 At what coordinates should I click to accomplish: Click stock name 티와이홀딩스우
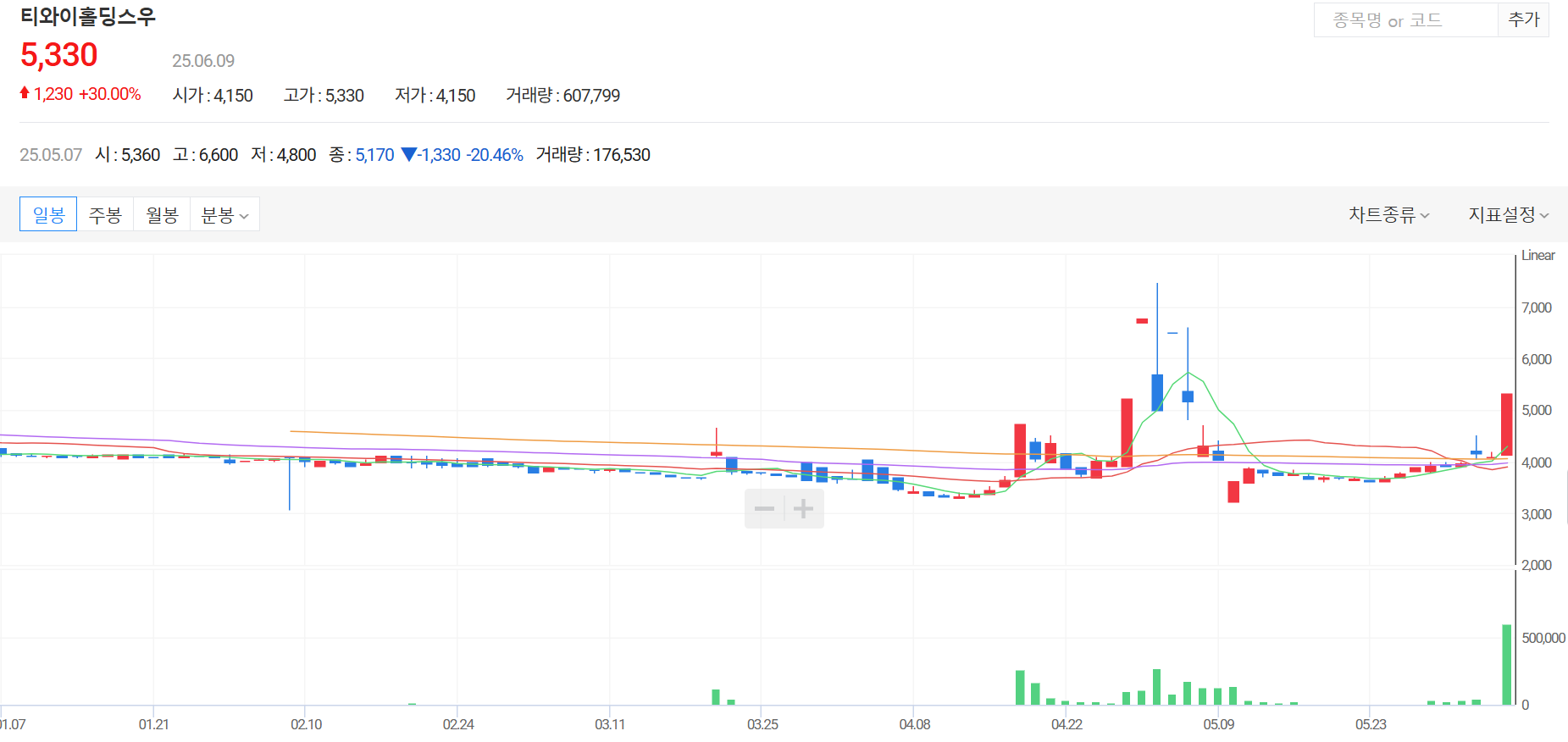[x=88, y=17]
